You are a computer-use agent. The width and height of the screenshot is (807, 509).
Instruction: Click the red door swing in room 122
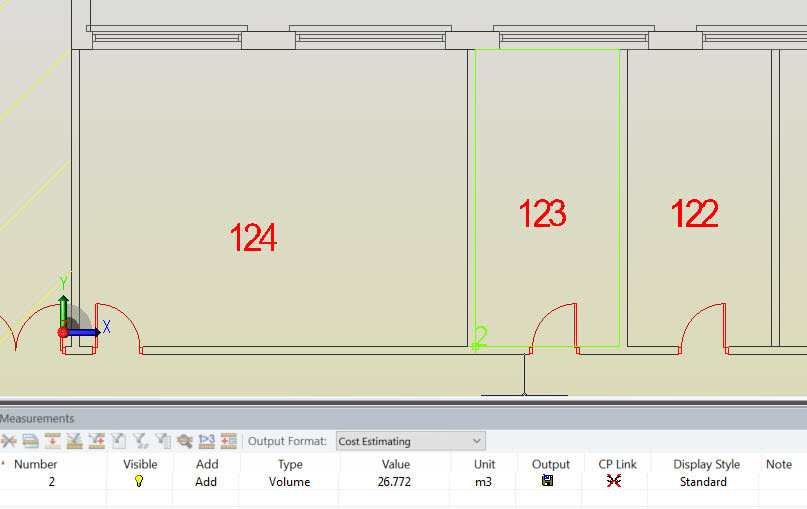703,328
